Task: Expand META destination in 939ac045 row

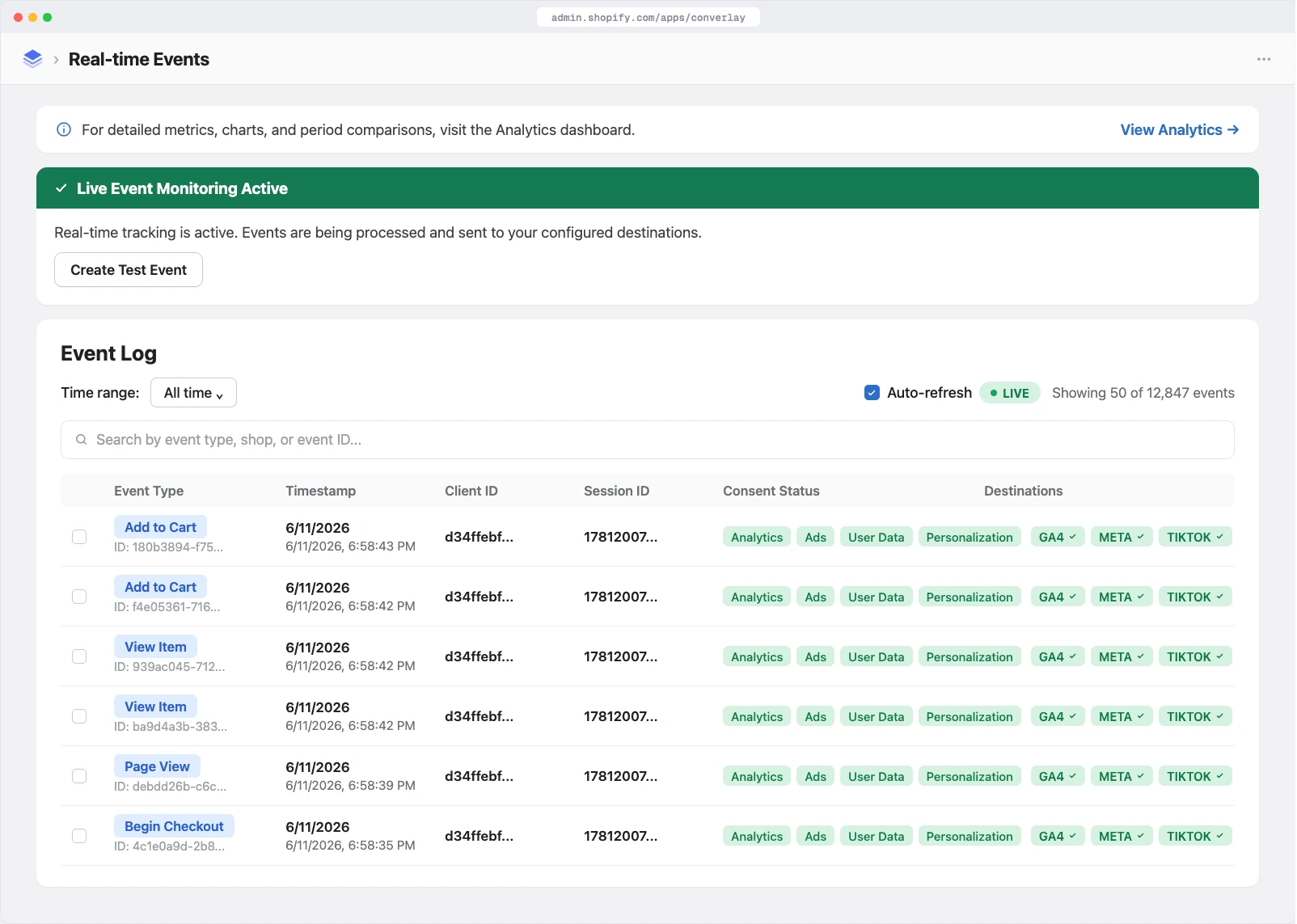Action: (1121, 656)
